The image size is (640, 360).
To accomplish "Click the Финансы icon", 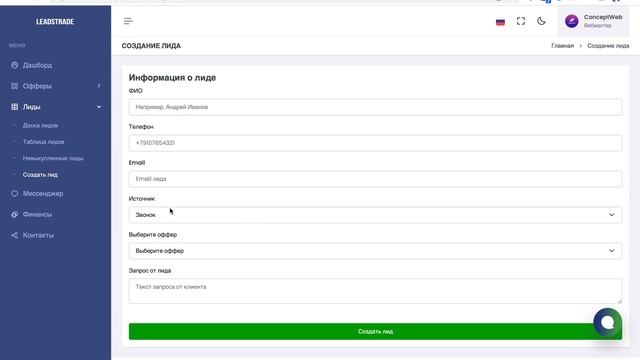I will 15,214.
